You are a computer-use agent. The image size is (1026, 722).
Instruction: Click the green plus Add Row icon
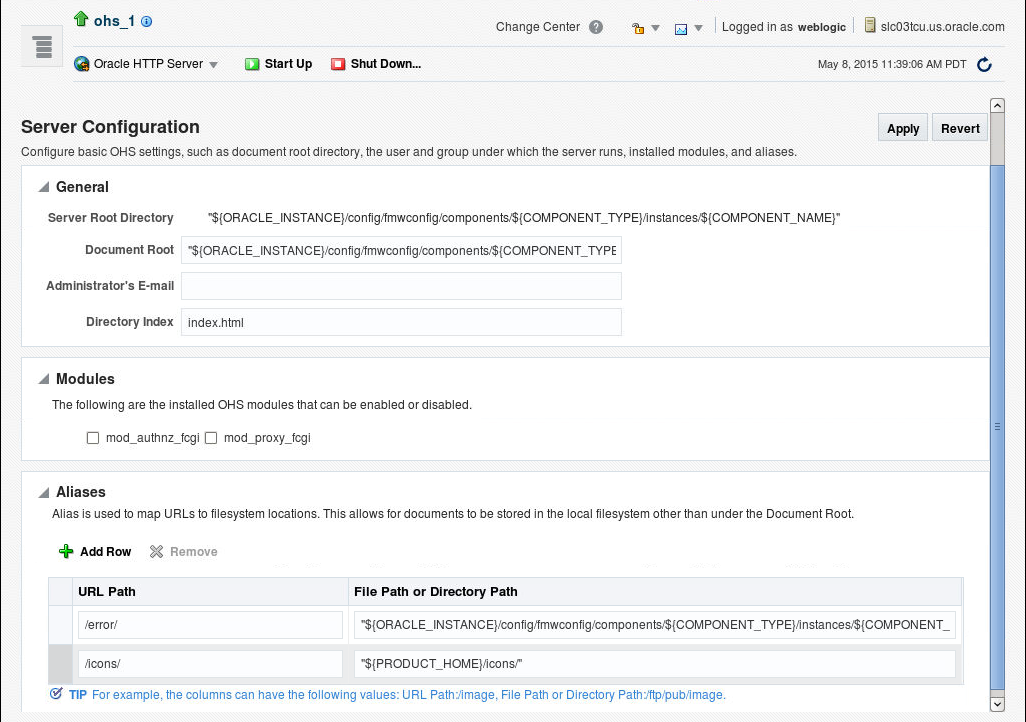coord(66,552)
